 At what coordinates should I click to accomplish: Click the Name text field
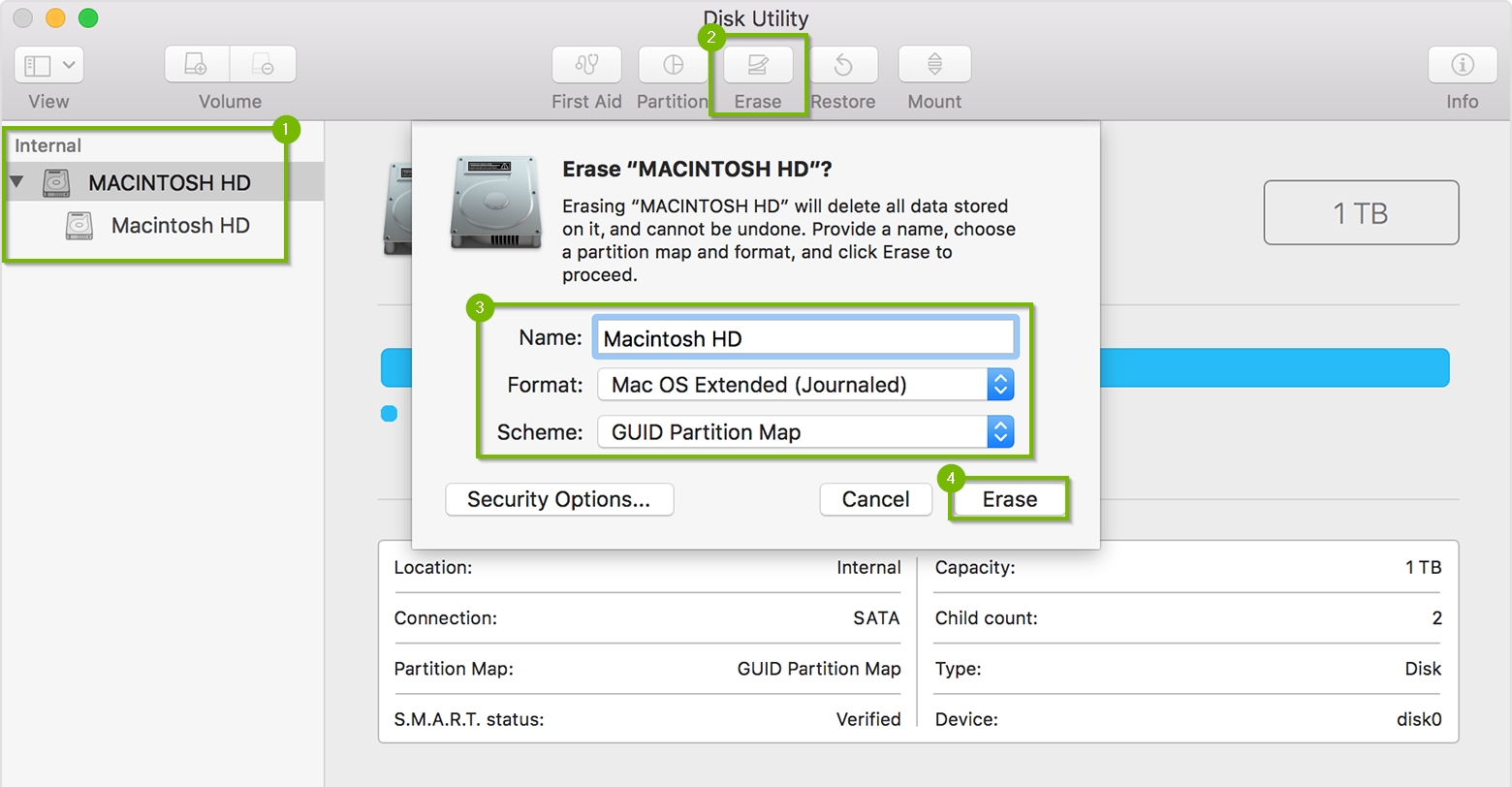[804, 337]
